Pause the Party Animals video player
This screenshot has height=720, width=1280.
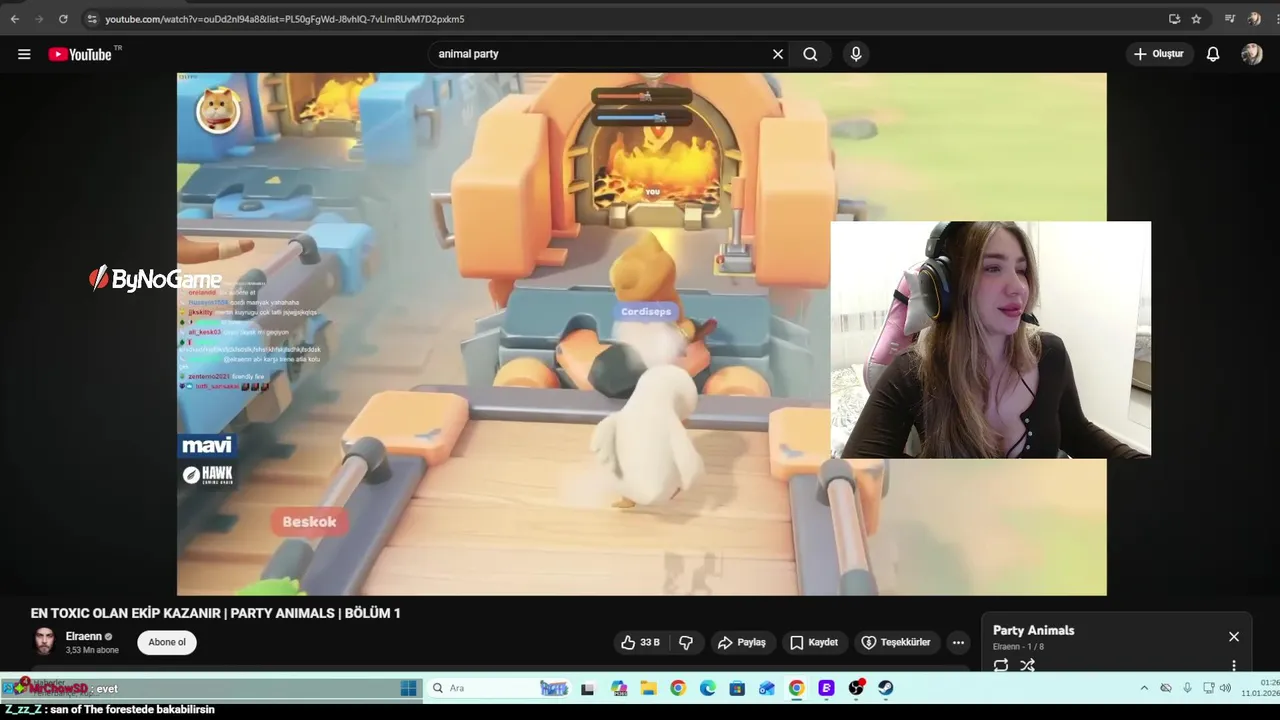[x=642, y=334]
